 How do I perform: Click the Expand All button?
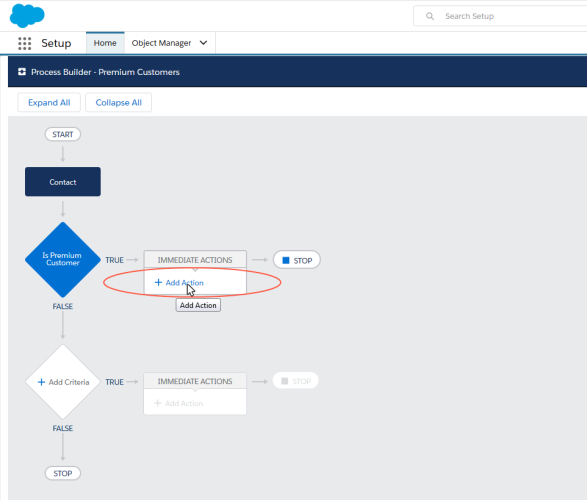click(49, 103)
